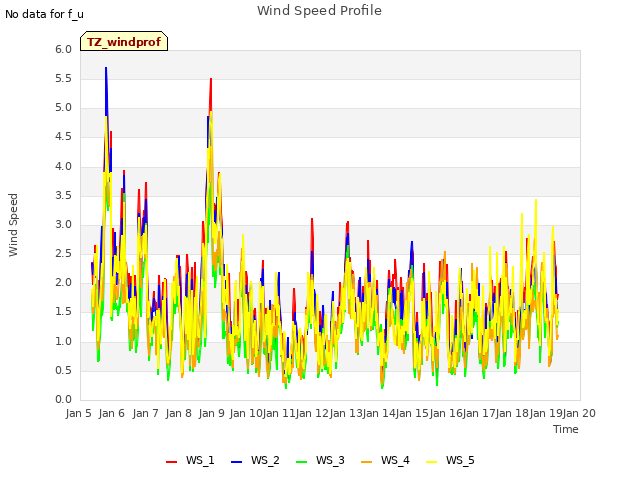Viewport: 640px width, 480px height.
Task: Click the 5.5 y-axis tick label
Action: [x=63, y=78]
